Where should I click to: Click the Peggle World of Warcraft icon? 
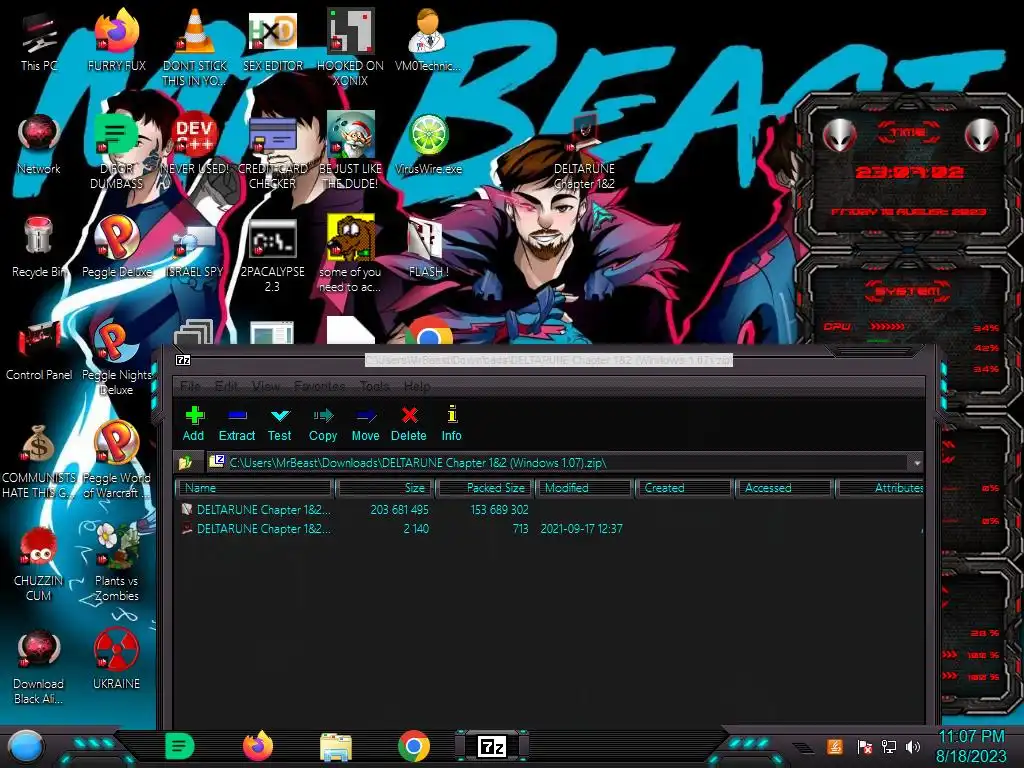(116, 460)
